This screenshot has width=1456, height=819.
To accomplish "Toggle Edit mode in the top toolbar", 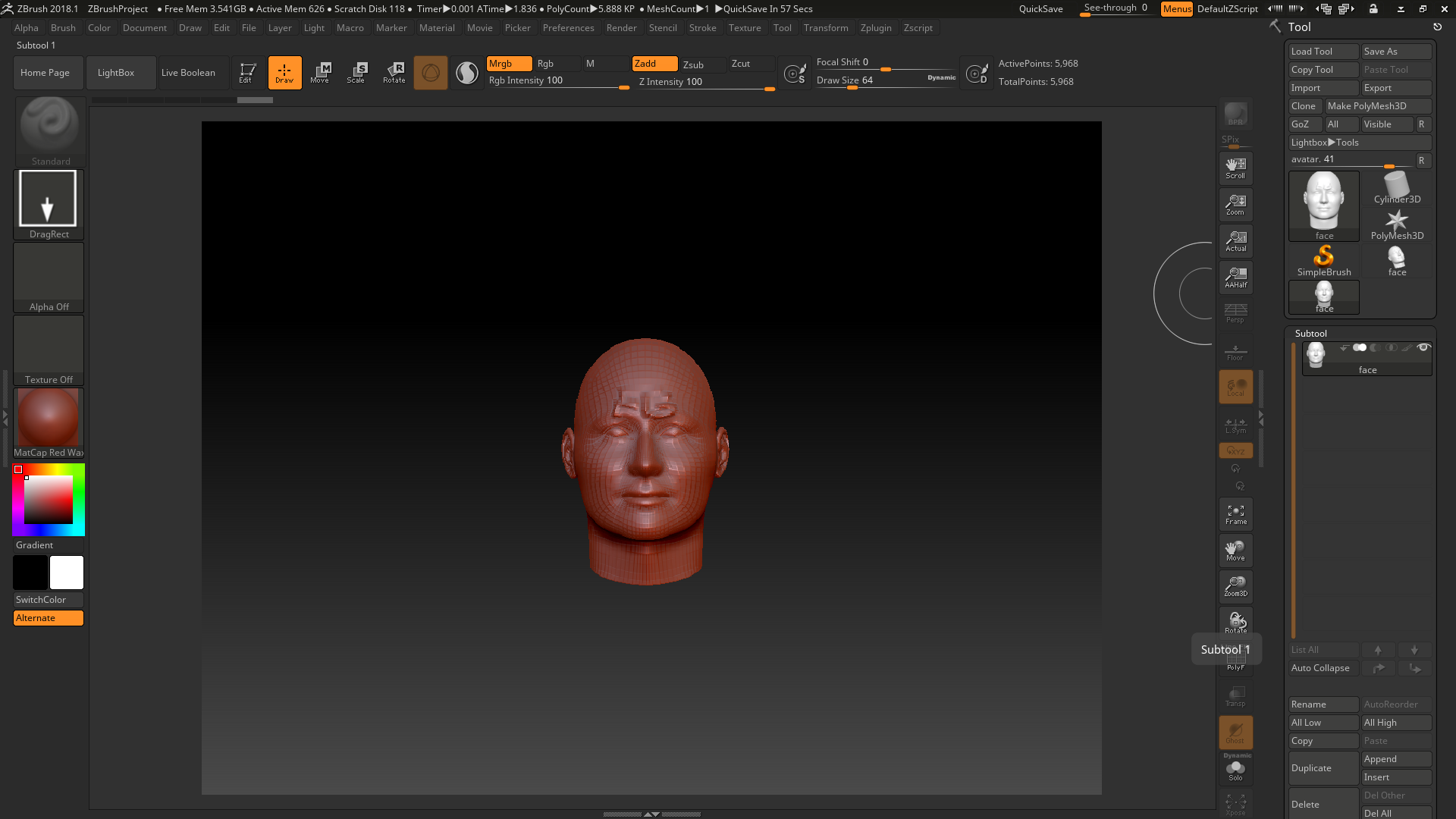I will point(247,72).
